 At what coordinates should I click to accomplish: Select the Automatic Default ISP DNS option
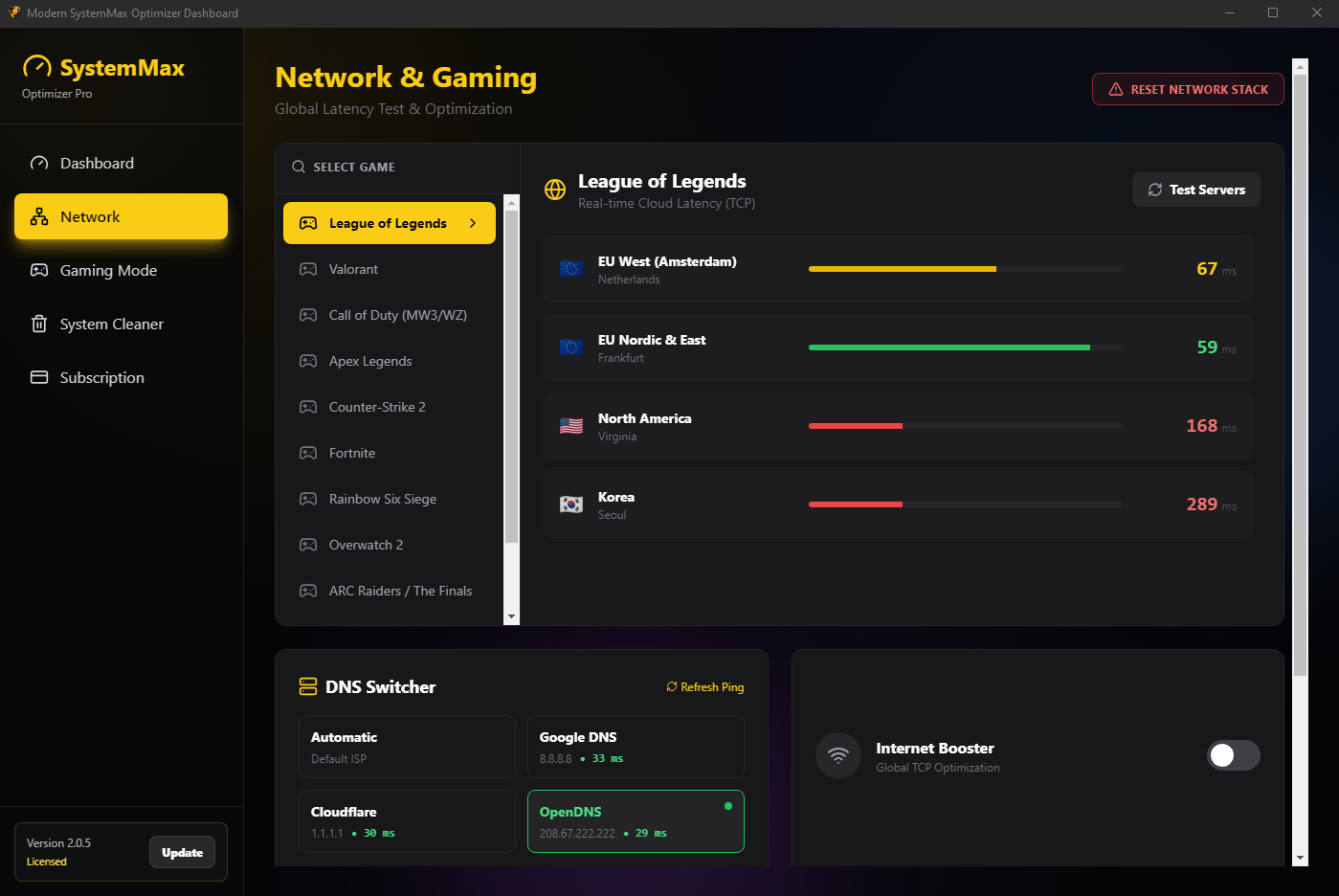tap(407, 747)
